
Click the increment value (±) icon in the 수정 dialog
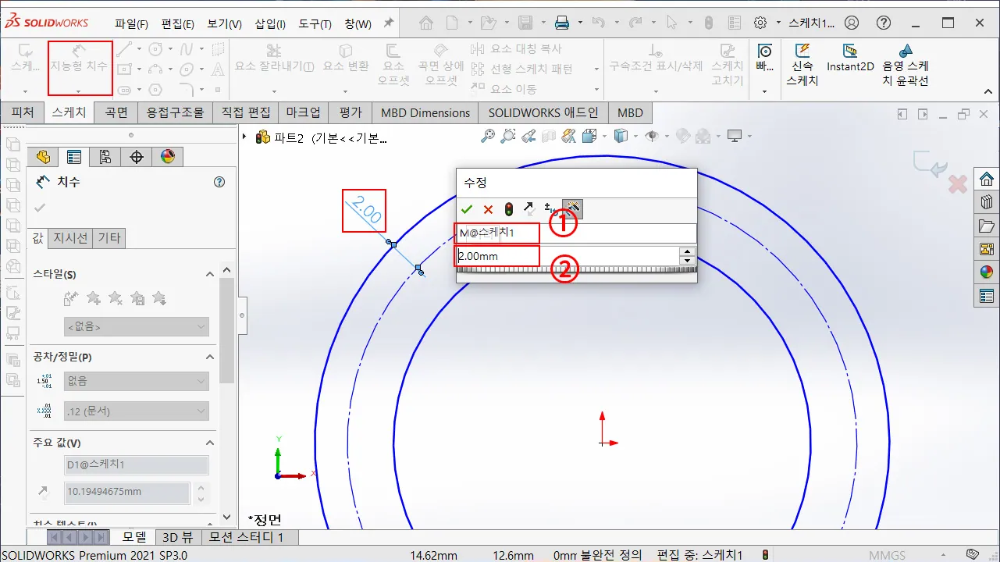(x=550, y=209)
